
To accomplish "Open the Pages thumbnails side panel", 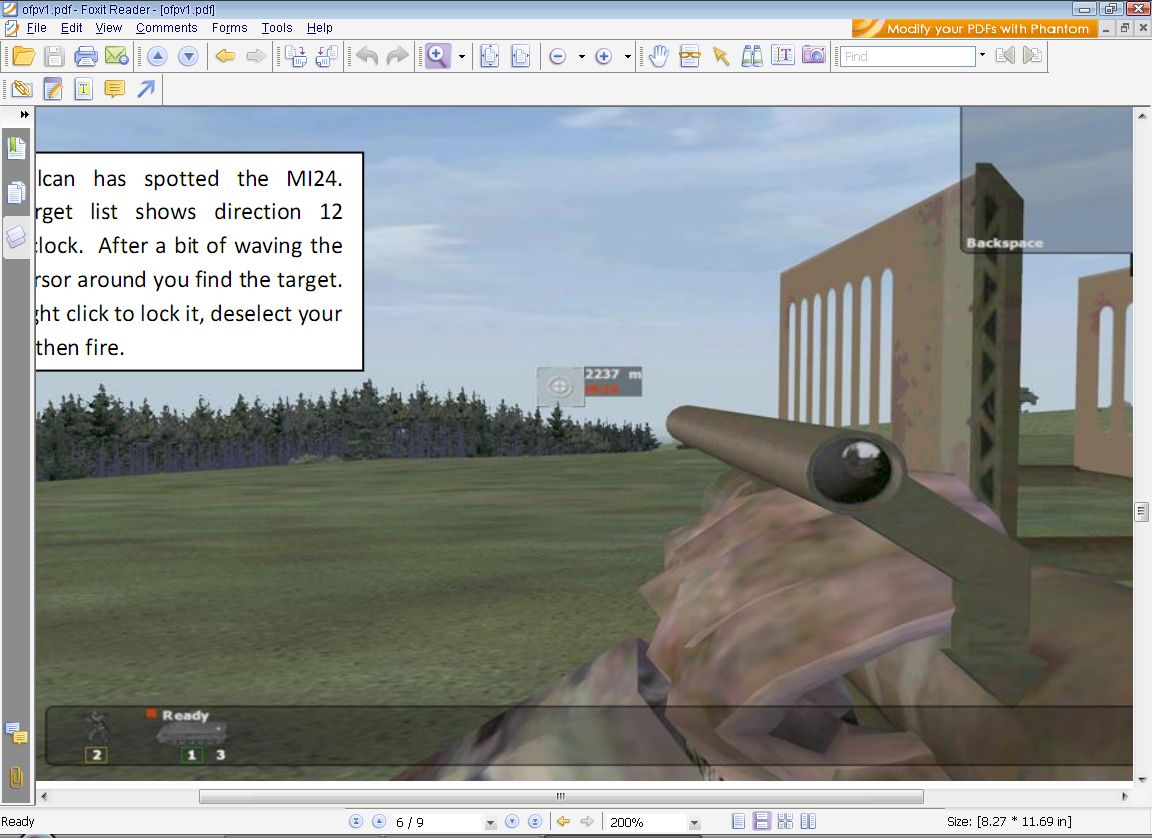I will (16, 192).
